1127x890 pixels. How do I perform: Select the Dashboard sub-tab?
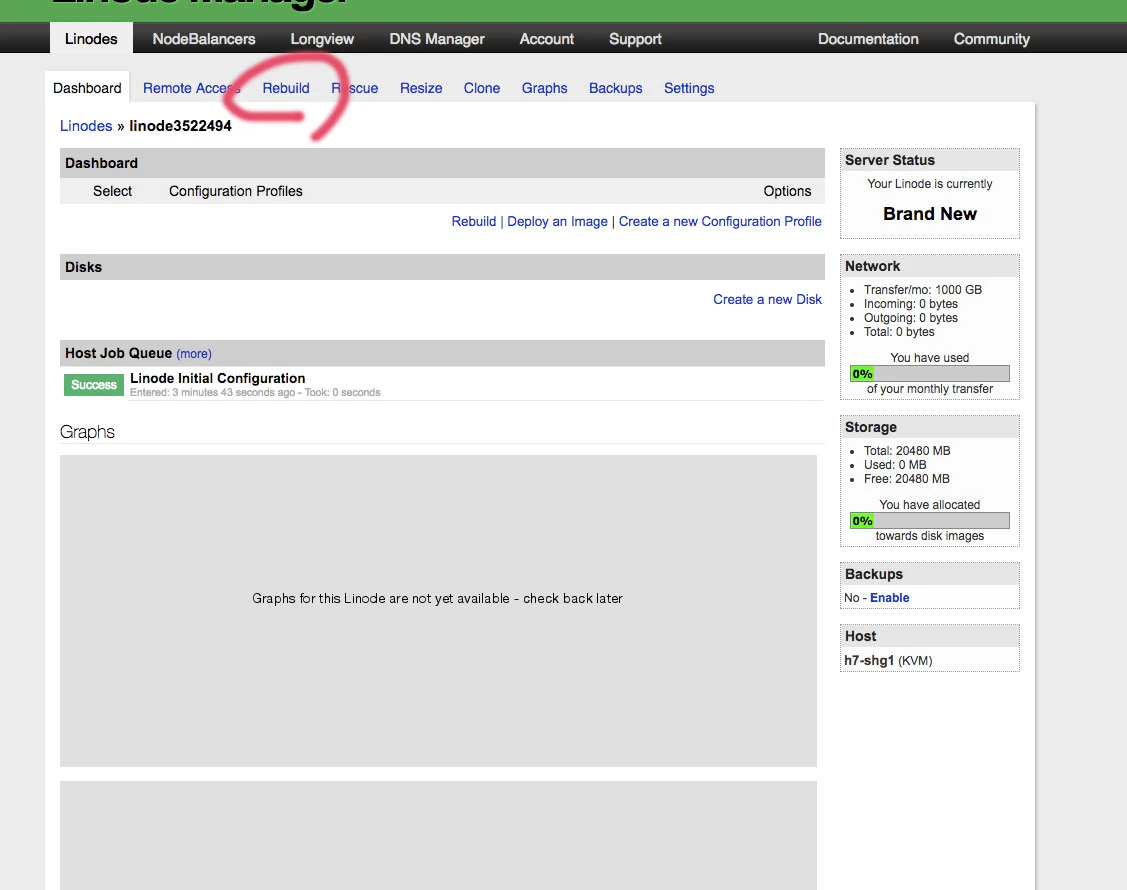[87, 88]
